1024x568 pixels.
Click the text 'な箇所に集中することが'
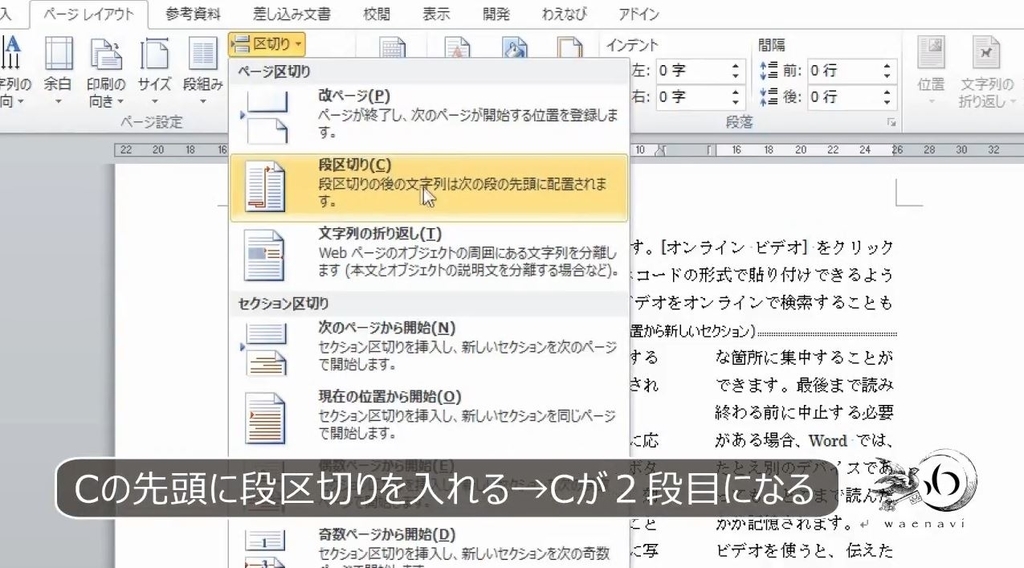[804, 357]
